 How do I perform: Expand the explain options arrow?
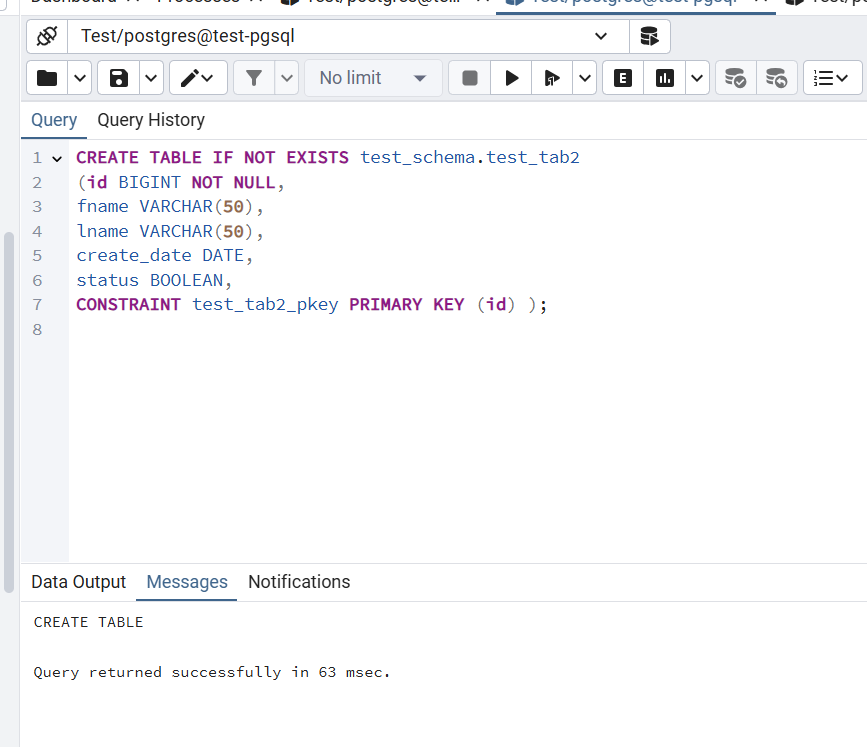coord(697,78)
